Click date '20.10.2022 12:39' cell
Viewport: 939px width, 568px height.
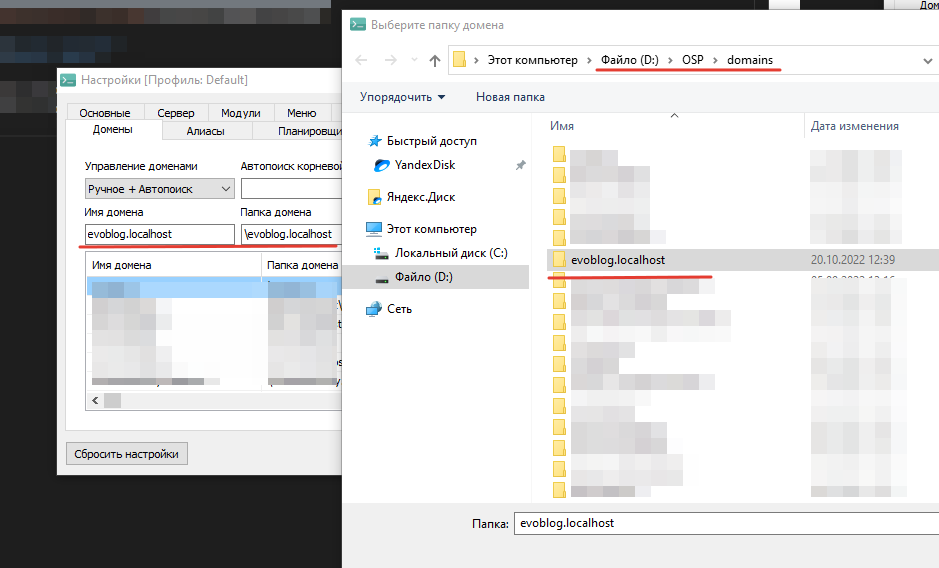point(853,260)
